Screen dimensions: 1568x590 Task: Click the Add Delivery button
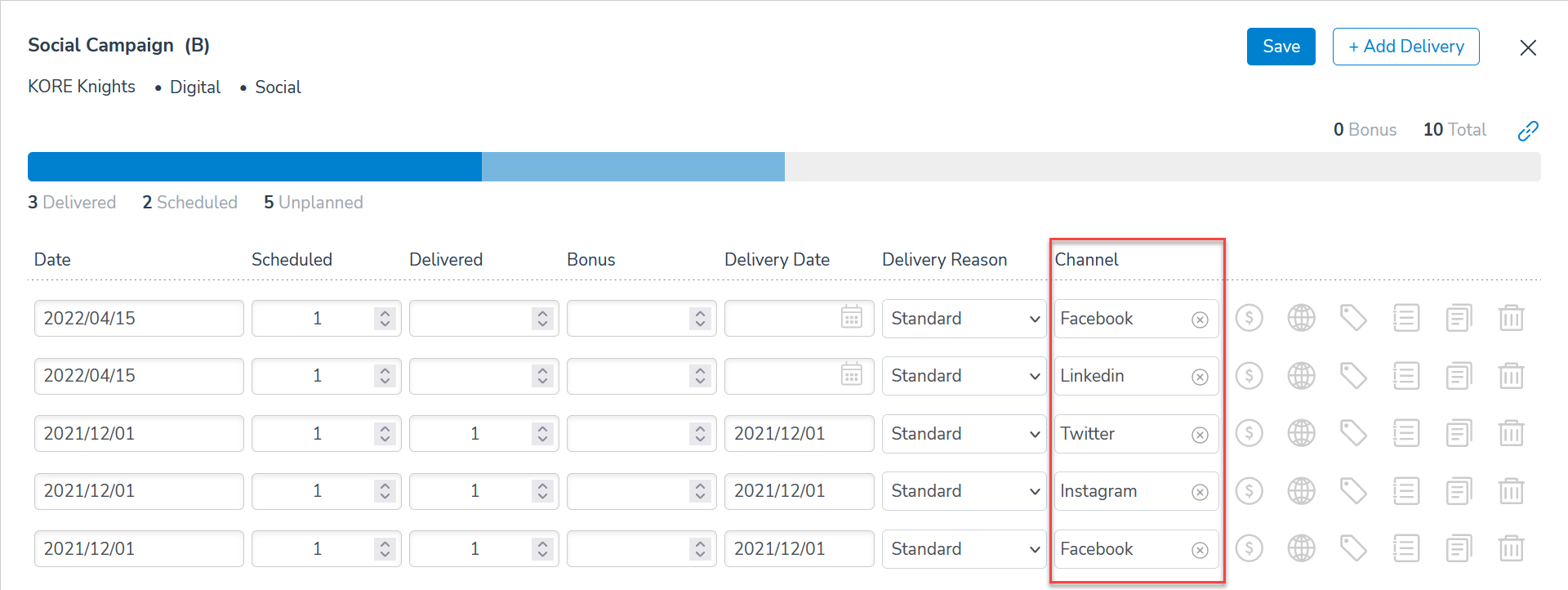click(x=1405, y=47)
